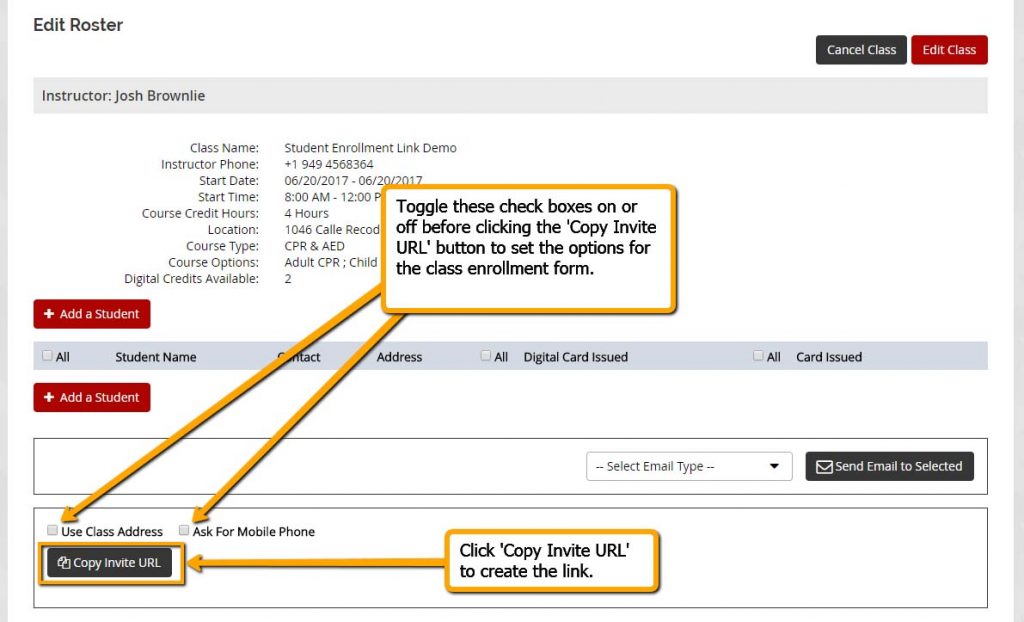Screen dimensions: 1024x622
Task: Click the Copy Invite URL button
Action: pyautogui.click(x=109, y=563)
